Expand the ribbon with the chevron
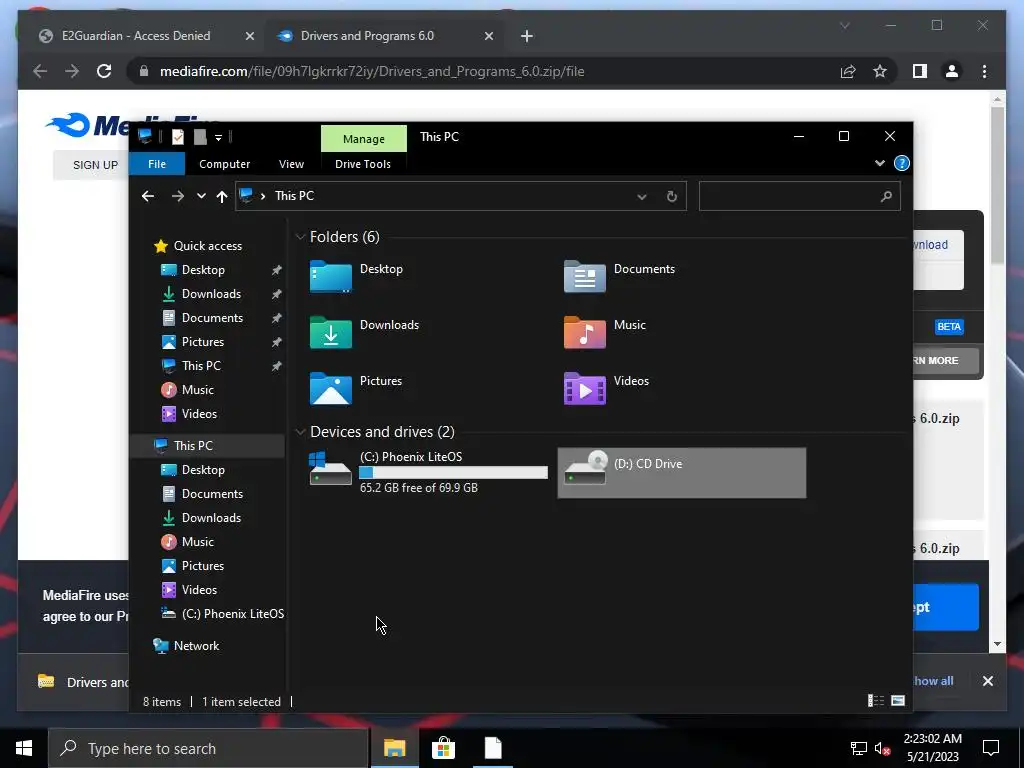This screenshot has width=1024, height=768. coord(880,163)
